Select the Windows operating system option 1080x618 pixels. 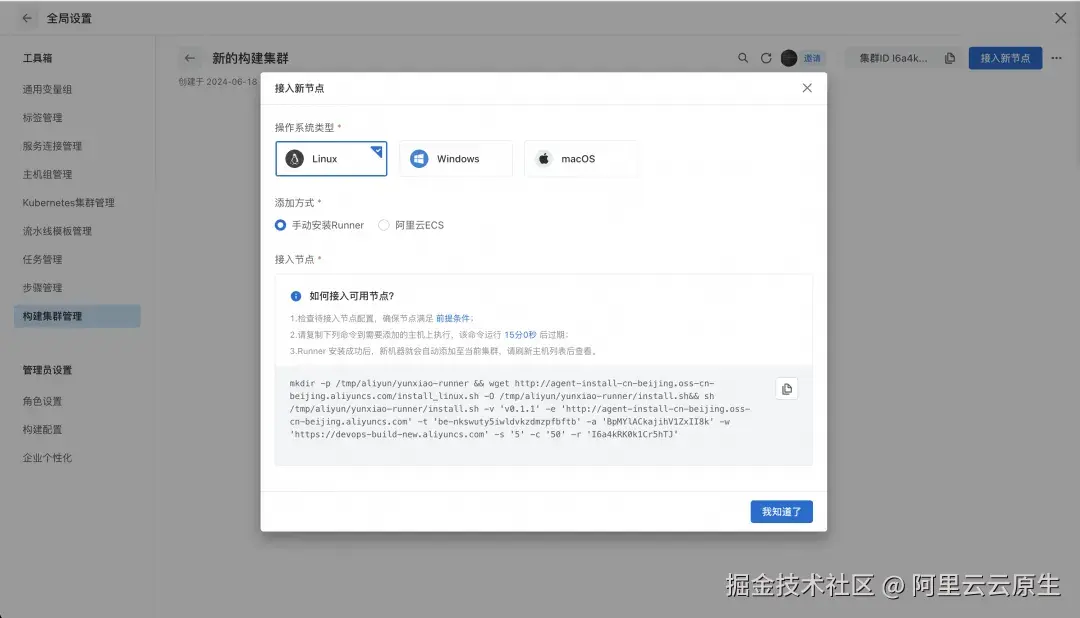coord(455,158)
